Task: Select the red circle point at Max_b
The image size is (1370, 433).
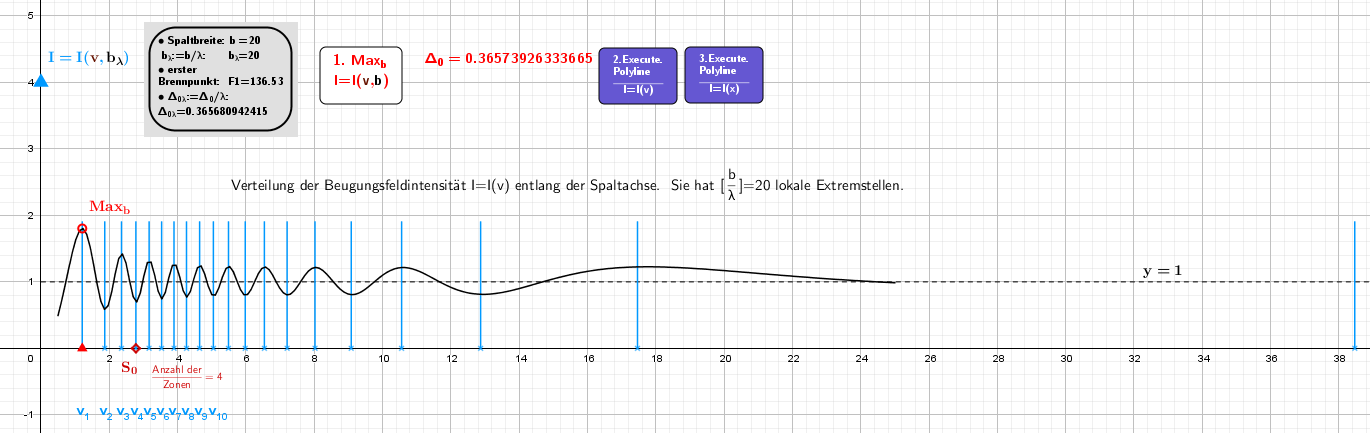Action: tap(82, 229)
